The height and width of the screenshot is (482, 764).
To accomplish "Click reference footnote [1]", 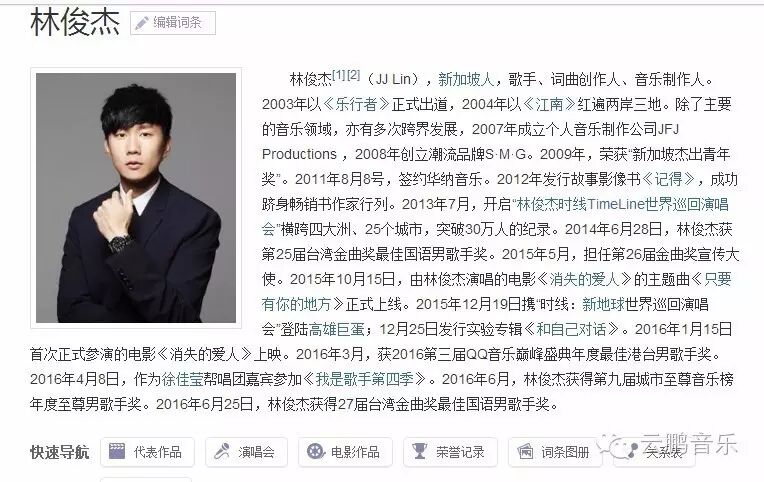I will 339,75.
